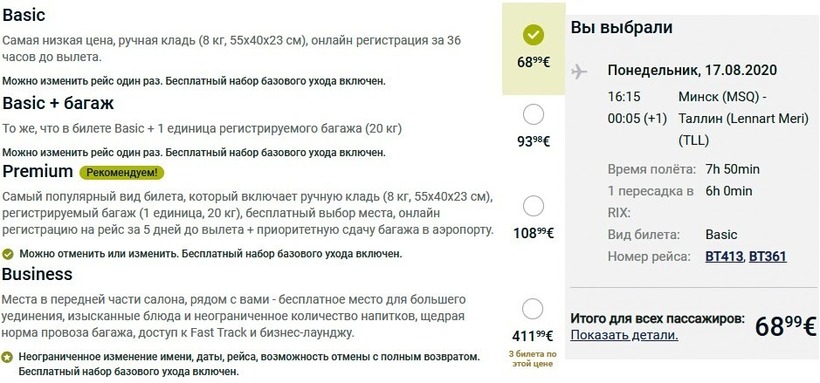This screenshot has height=383, width=820.
Task: Select the Premium fare radio button
Action: coord(533,206)
